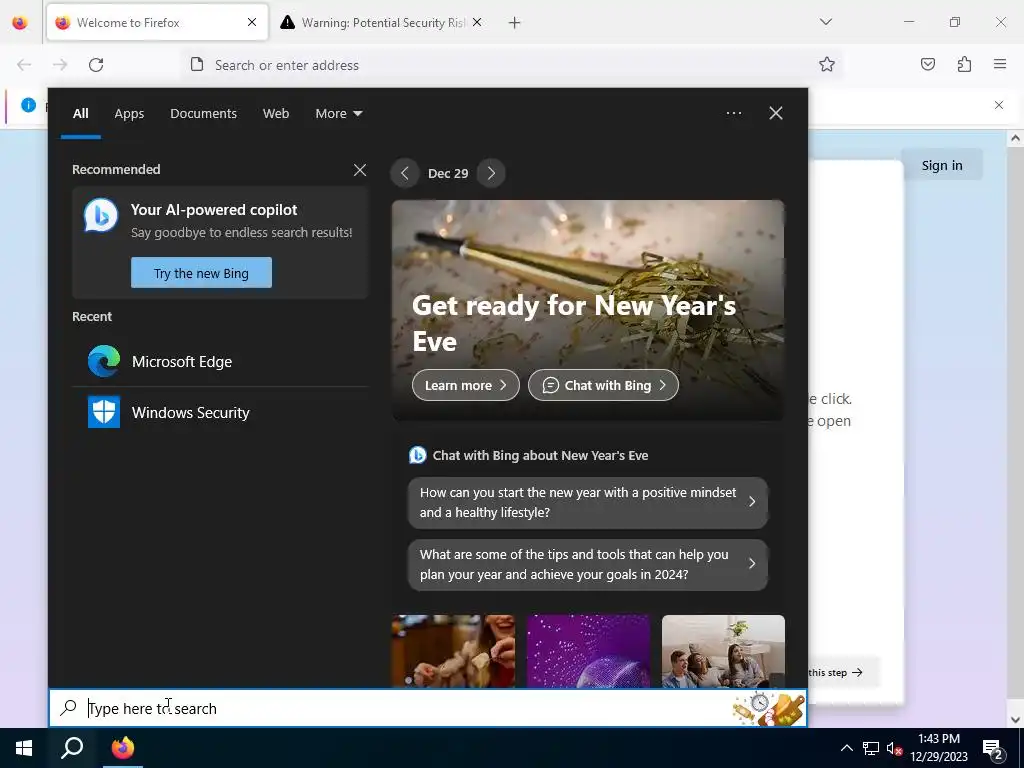Save to Pocket icon in Firefox toolbar
The image size is (1024, 768).
pos(927,65)
